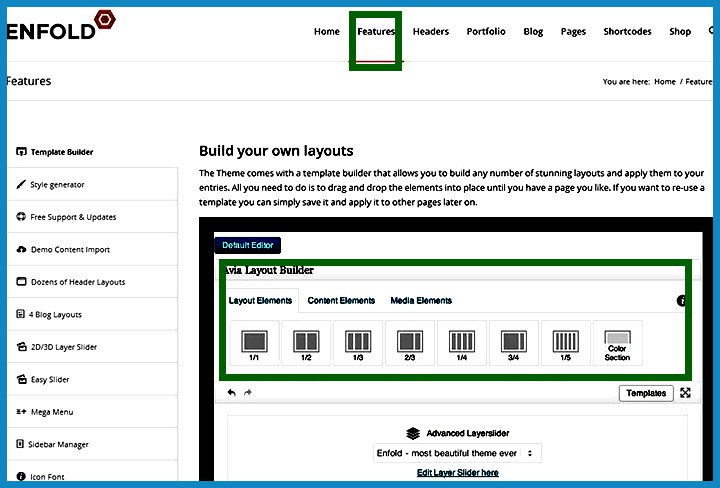
Task: Select Easy Slider in sidebar
Action: point(92,379)
